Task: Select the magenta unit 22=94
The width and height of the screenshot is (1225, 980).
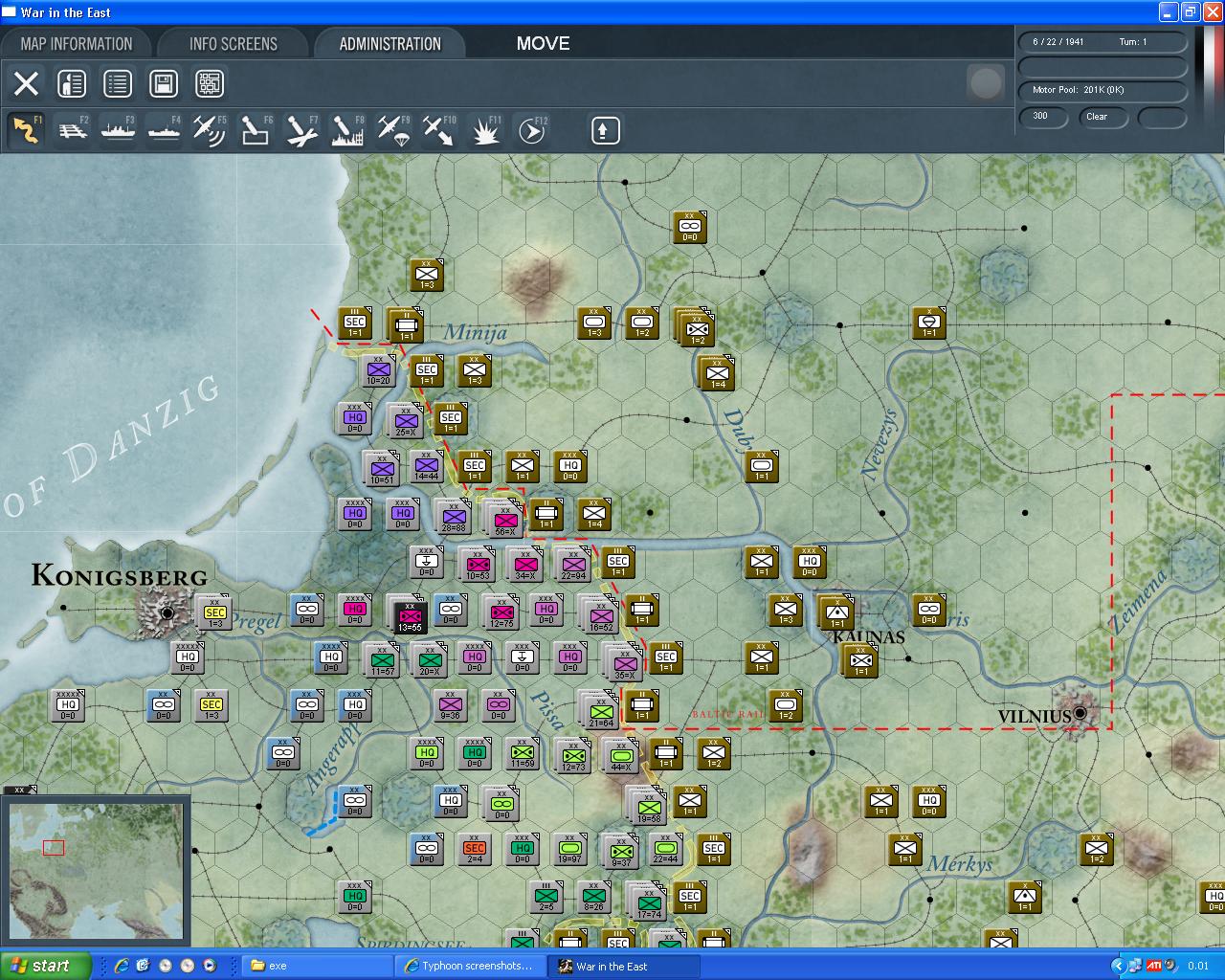Action: click(x=572, y=566)
